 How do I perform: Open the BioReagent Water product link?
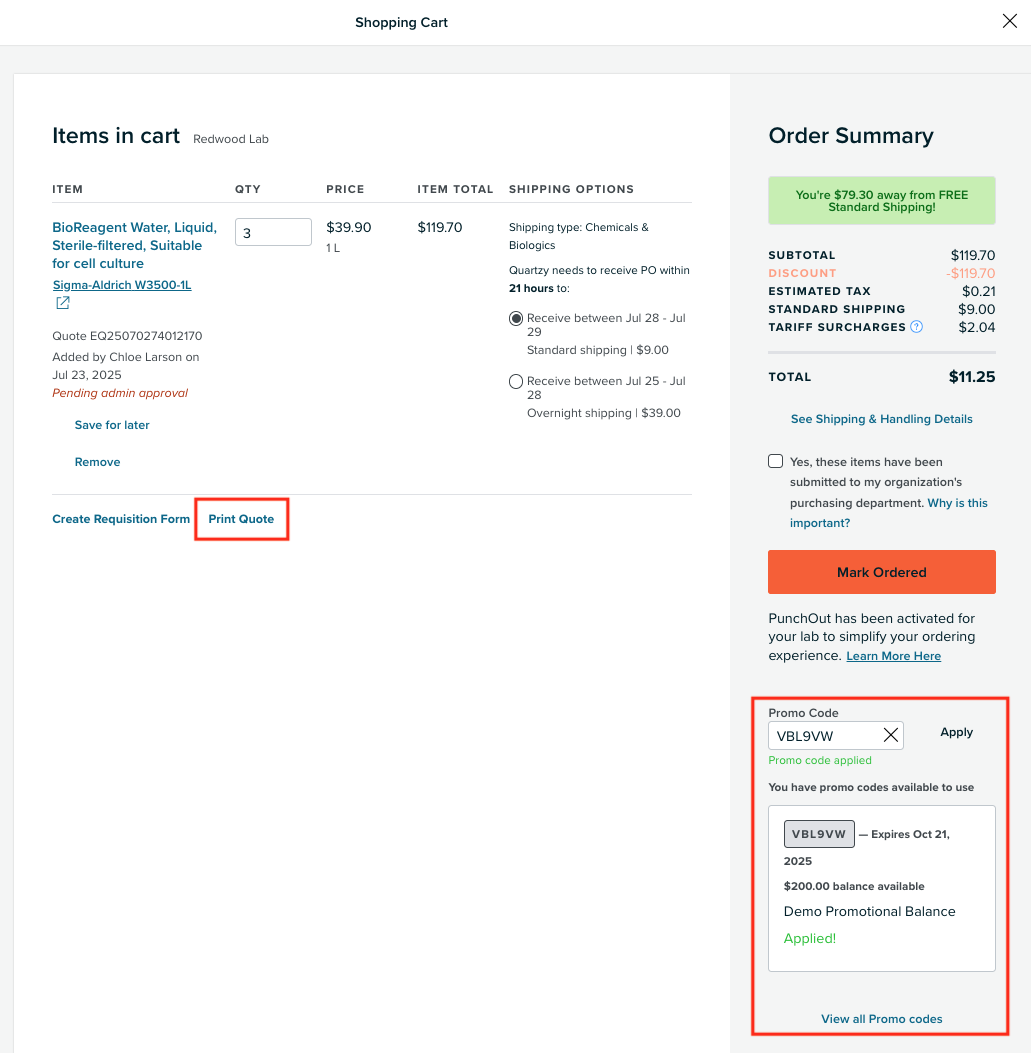pos(134,245)
